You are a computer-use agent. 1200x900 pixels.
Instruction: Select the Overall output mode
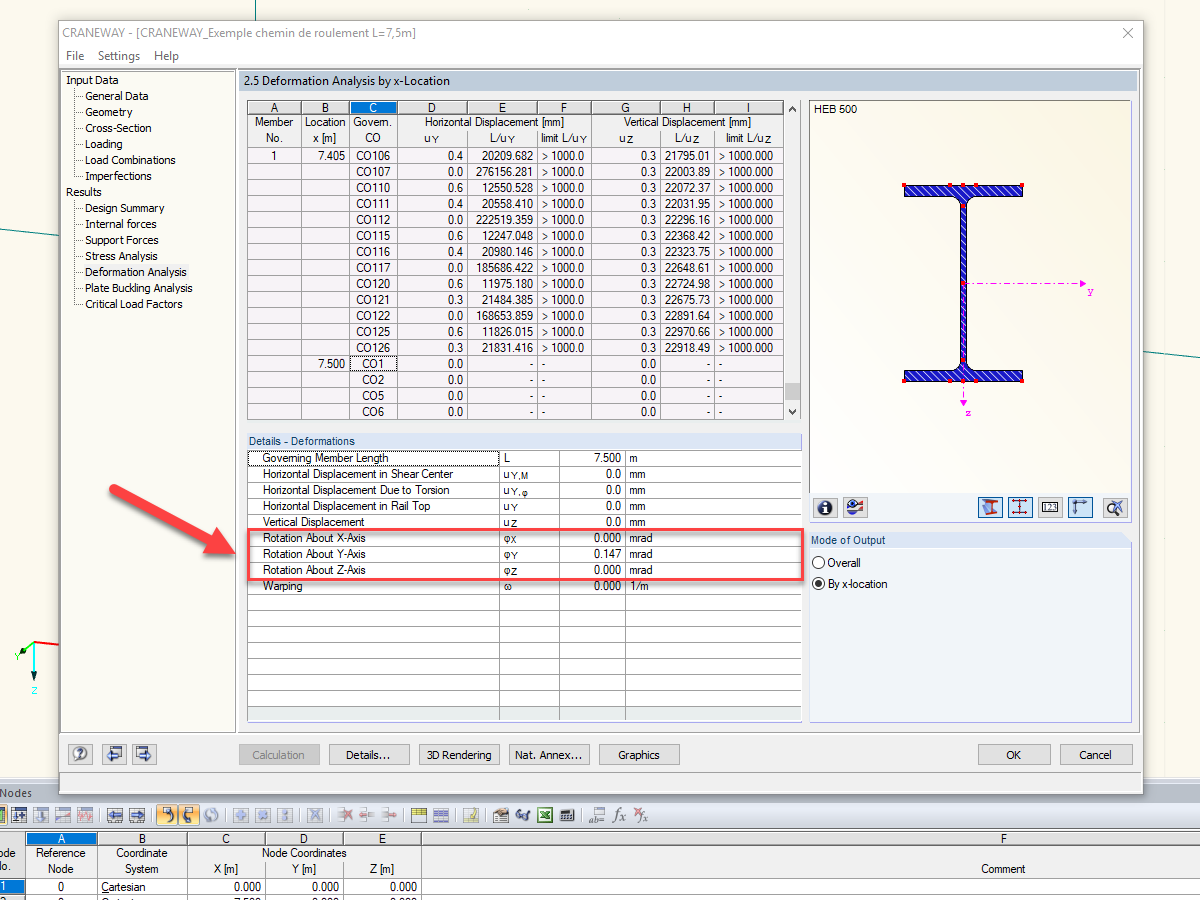coord(837,563)
